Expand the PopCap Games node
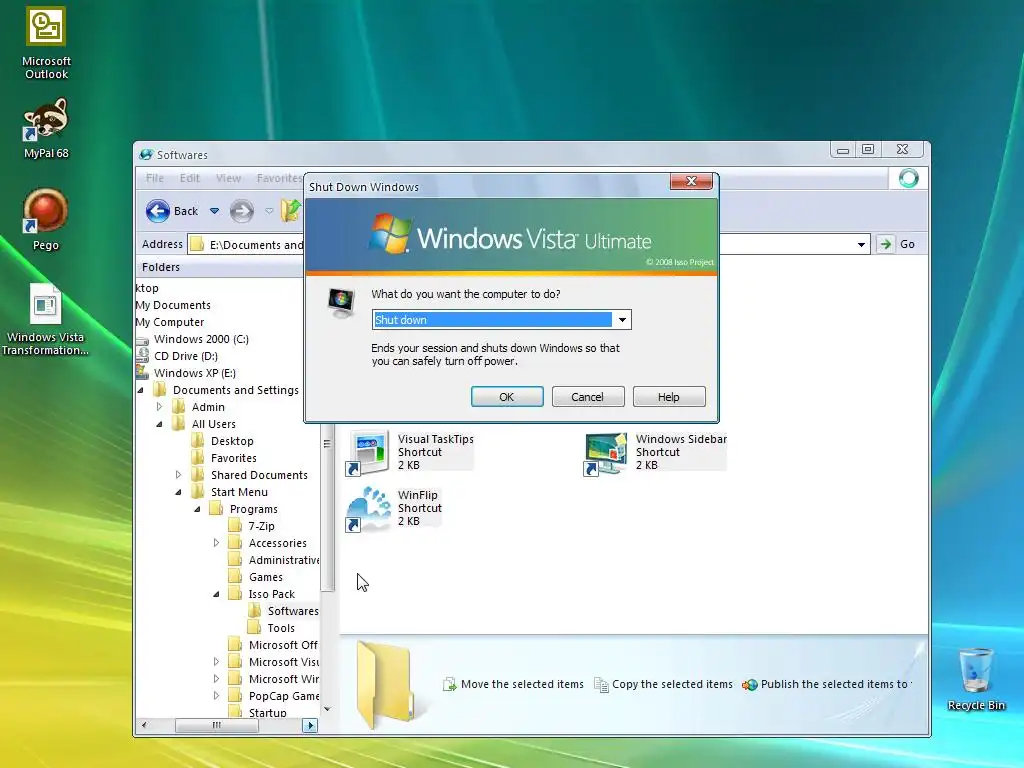This screenshot has height=768, width=1024. tap(216, 696)
